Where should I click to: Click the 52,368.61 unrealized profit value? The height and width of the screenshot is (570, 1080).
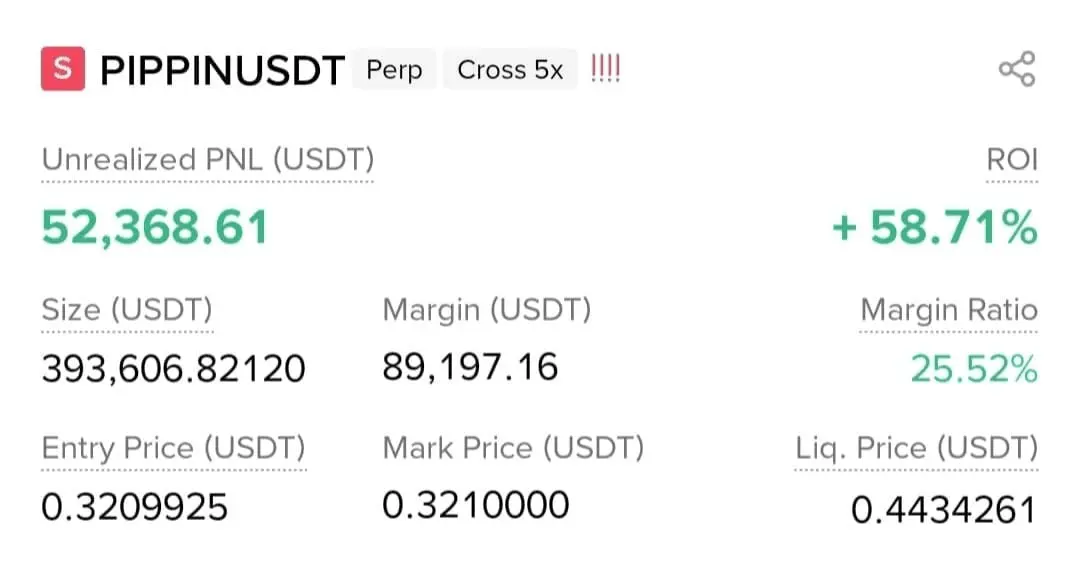[155, 228]
